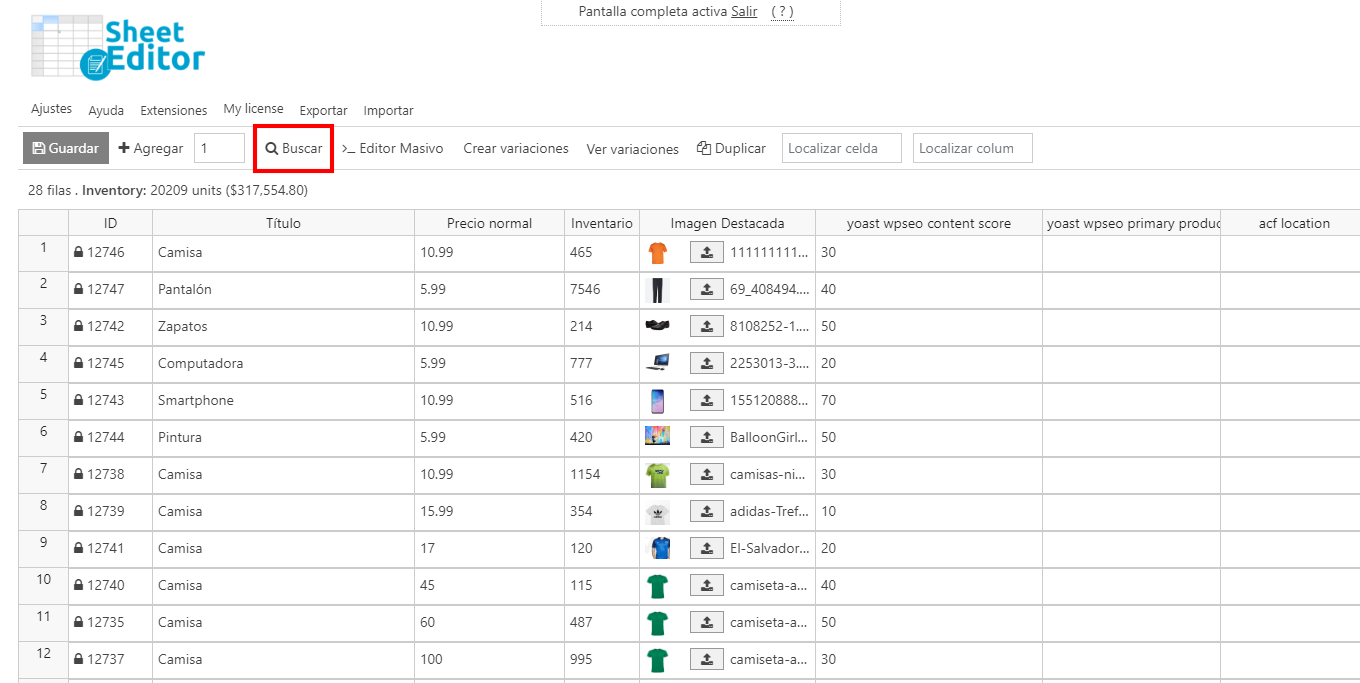Image resolution: width=1360 pixels, height=683 pixels.
Task: Click the Salir link to exit fullscreen
Action: (x=744, y=12)
